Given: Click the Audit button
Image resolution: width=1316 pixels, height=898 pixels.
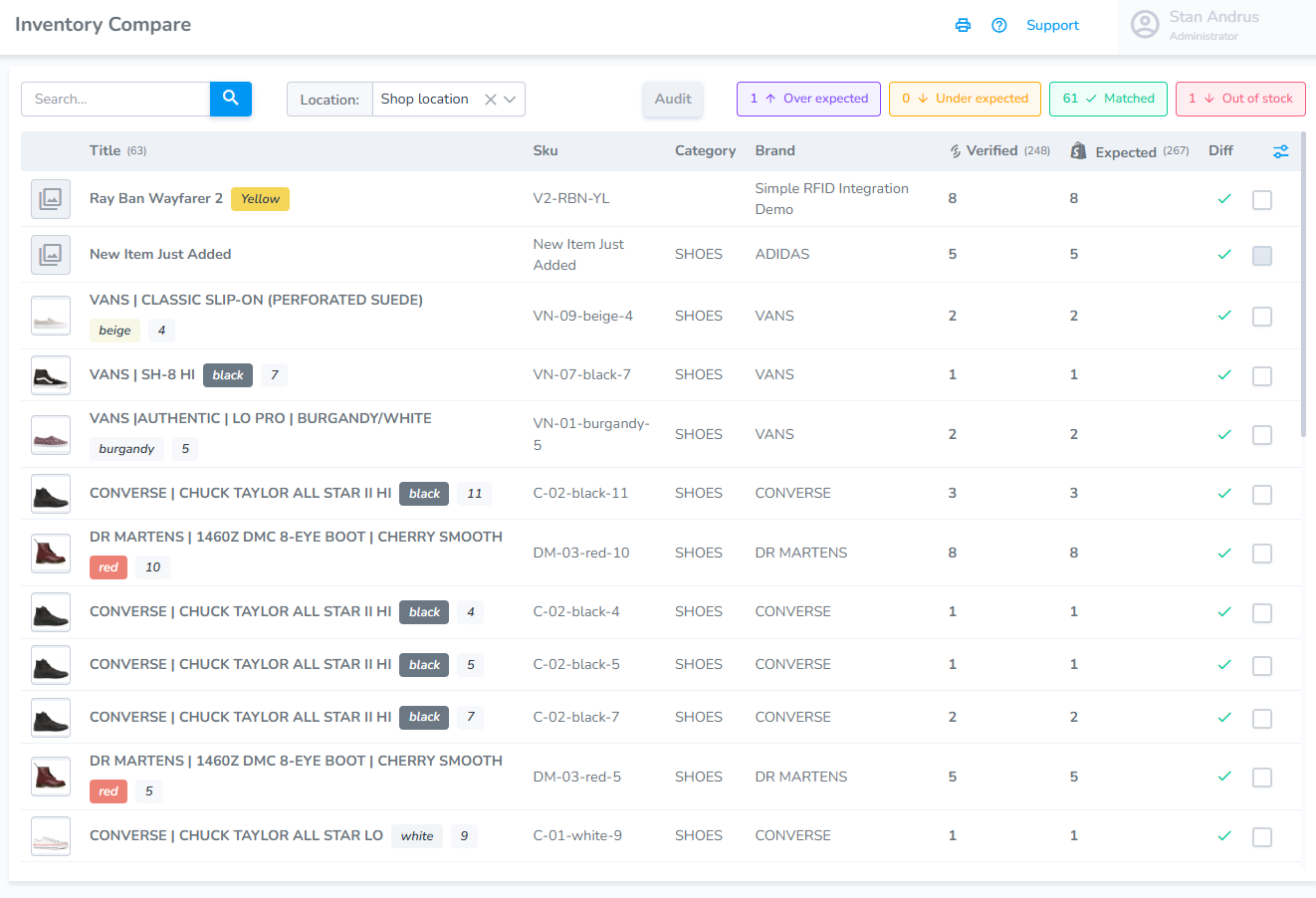Looking at the screenshot, I should [673, 99].
